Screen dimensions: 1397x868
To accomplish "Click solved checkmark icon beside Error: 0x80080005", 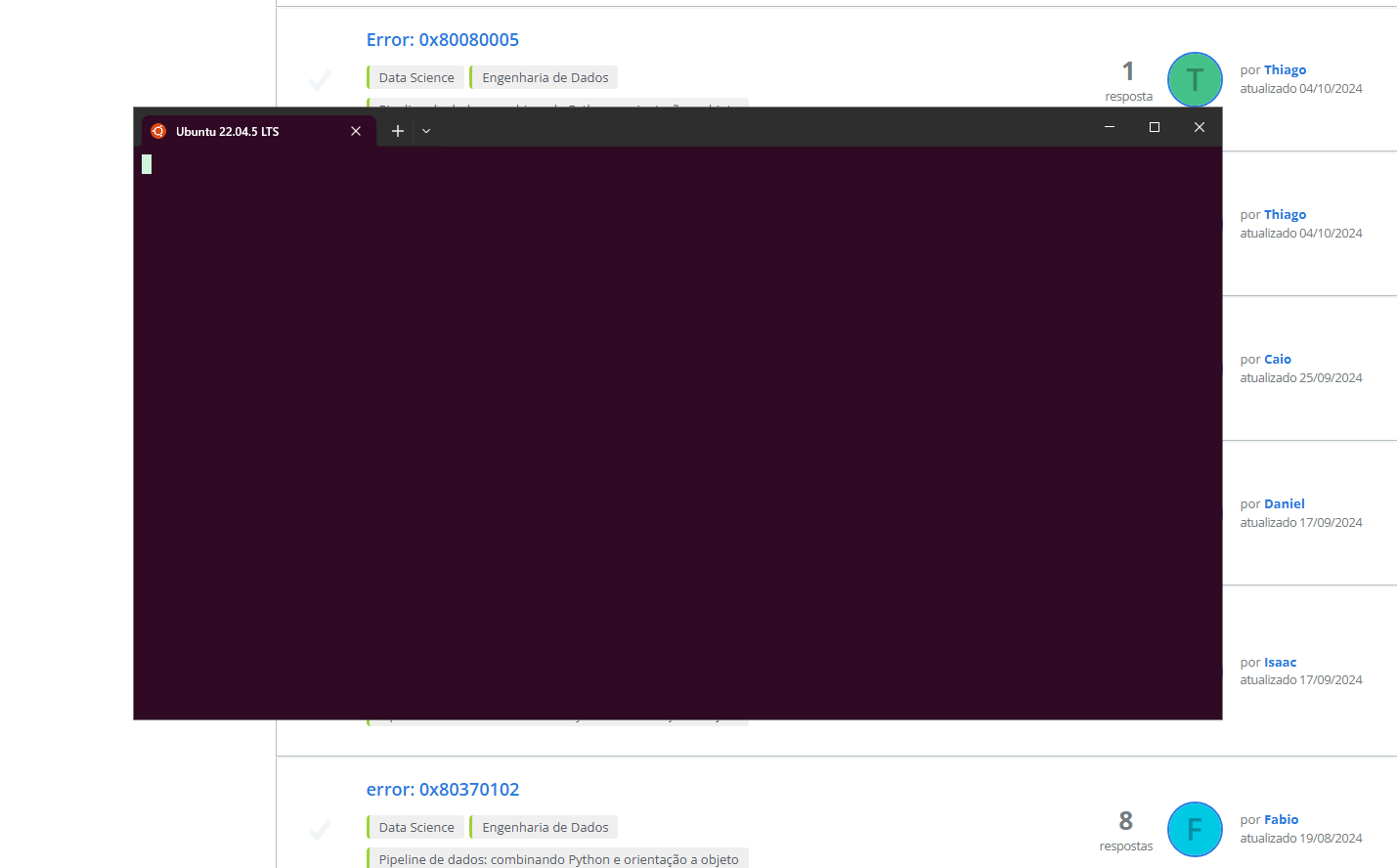I will (320, 80).
